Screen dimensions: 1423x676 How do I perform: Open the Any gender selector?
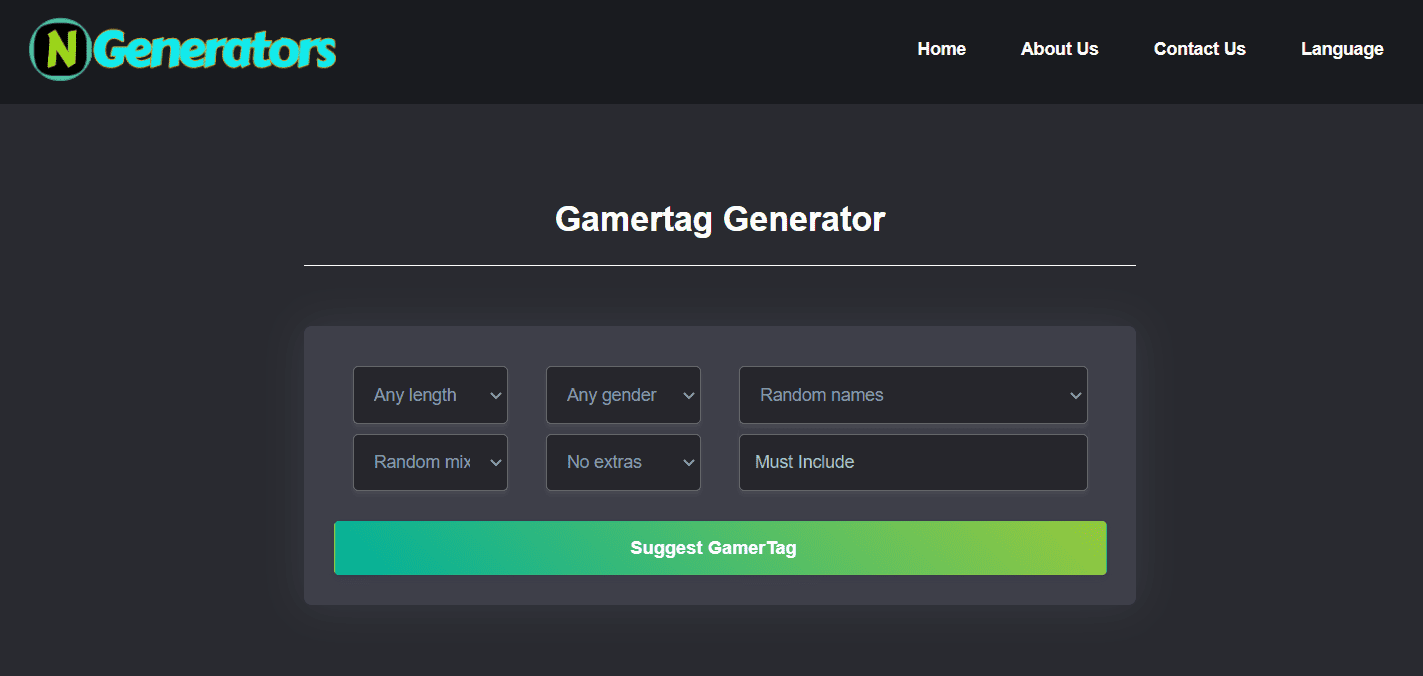click(623, 395)
